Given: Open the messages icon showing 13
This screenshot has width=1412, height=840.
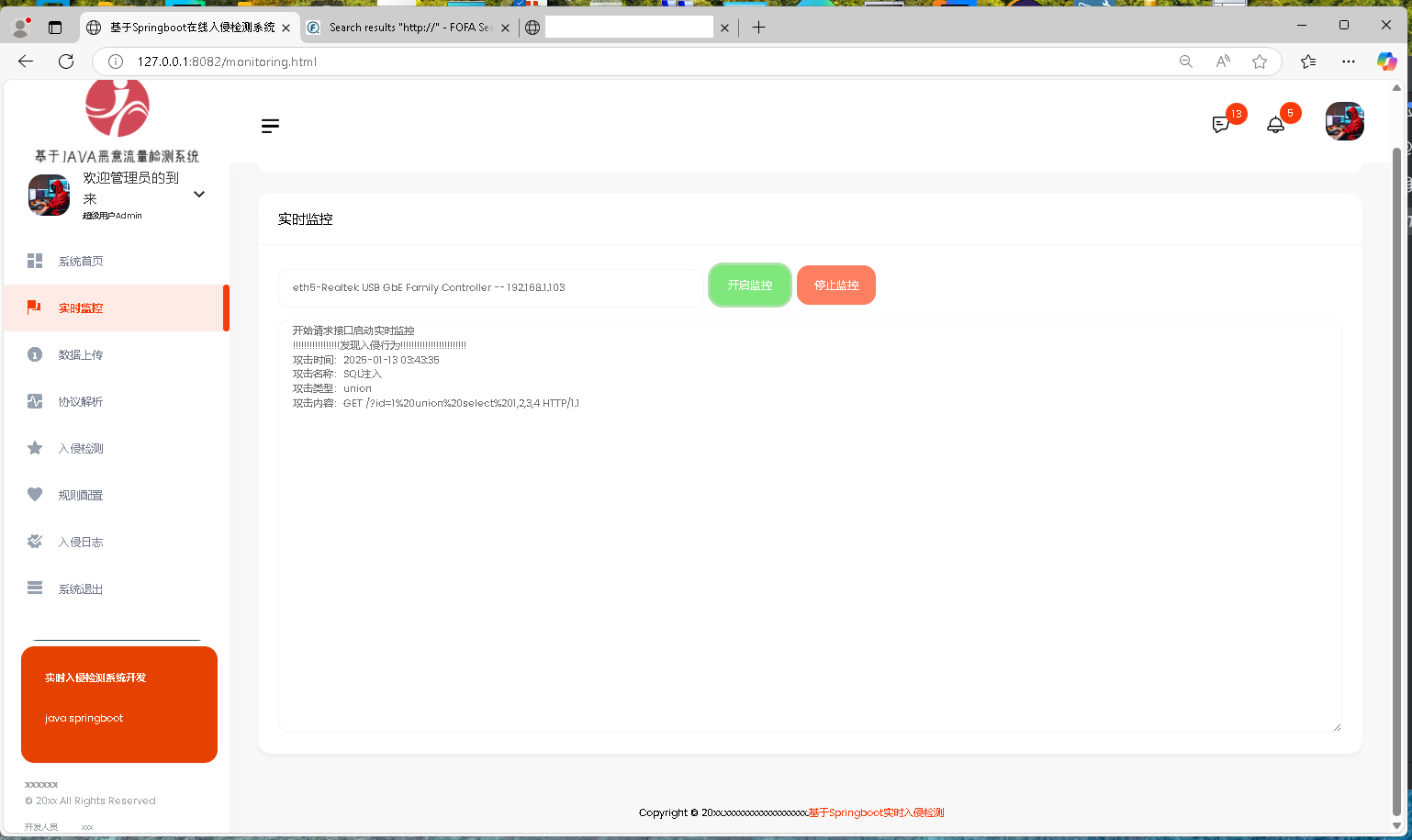Looking at the screenshot, I should click(x=1220, y=124).
